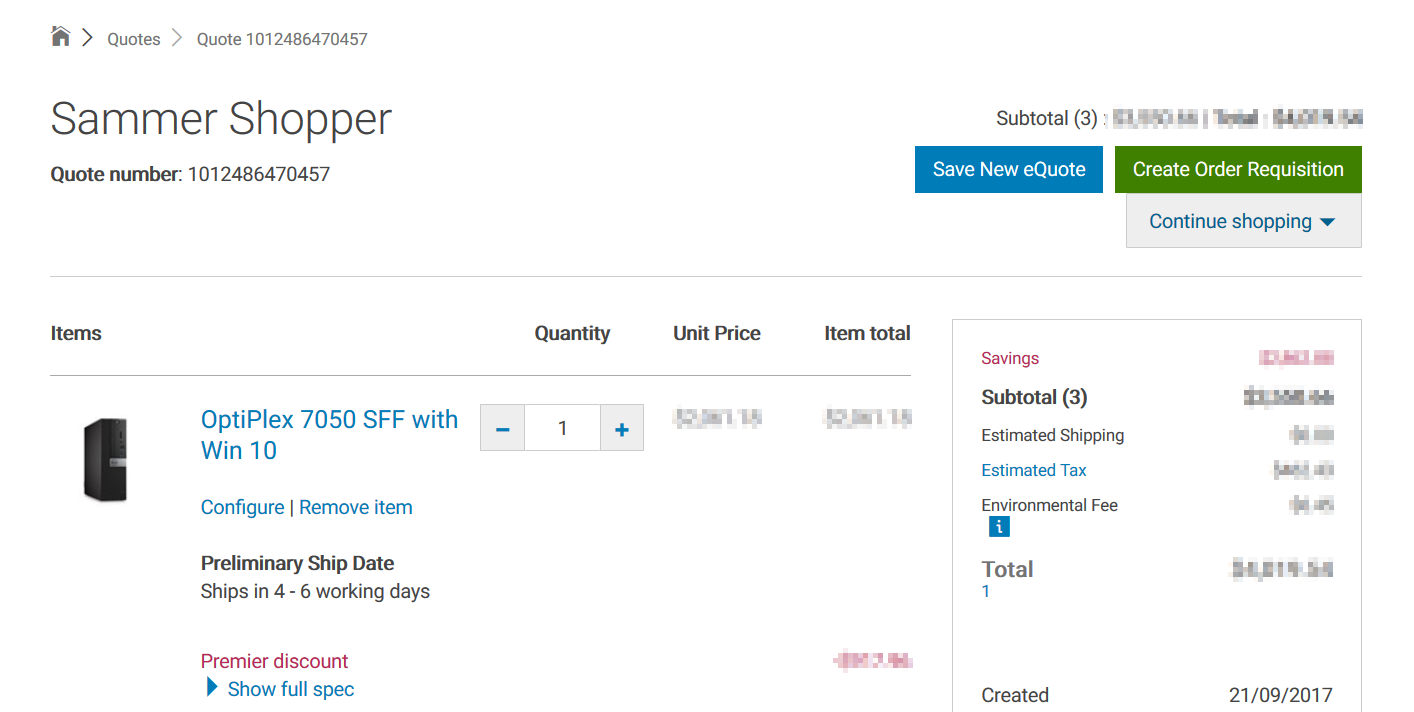Click the Savings label in summary

point(1010,358)
